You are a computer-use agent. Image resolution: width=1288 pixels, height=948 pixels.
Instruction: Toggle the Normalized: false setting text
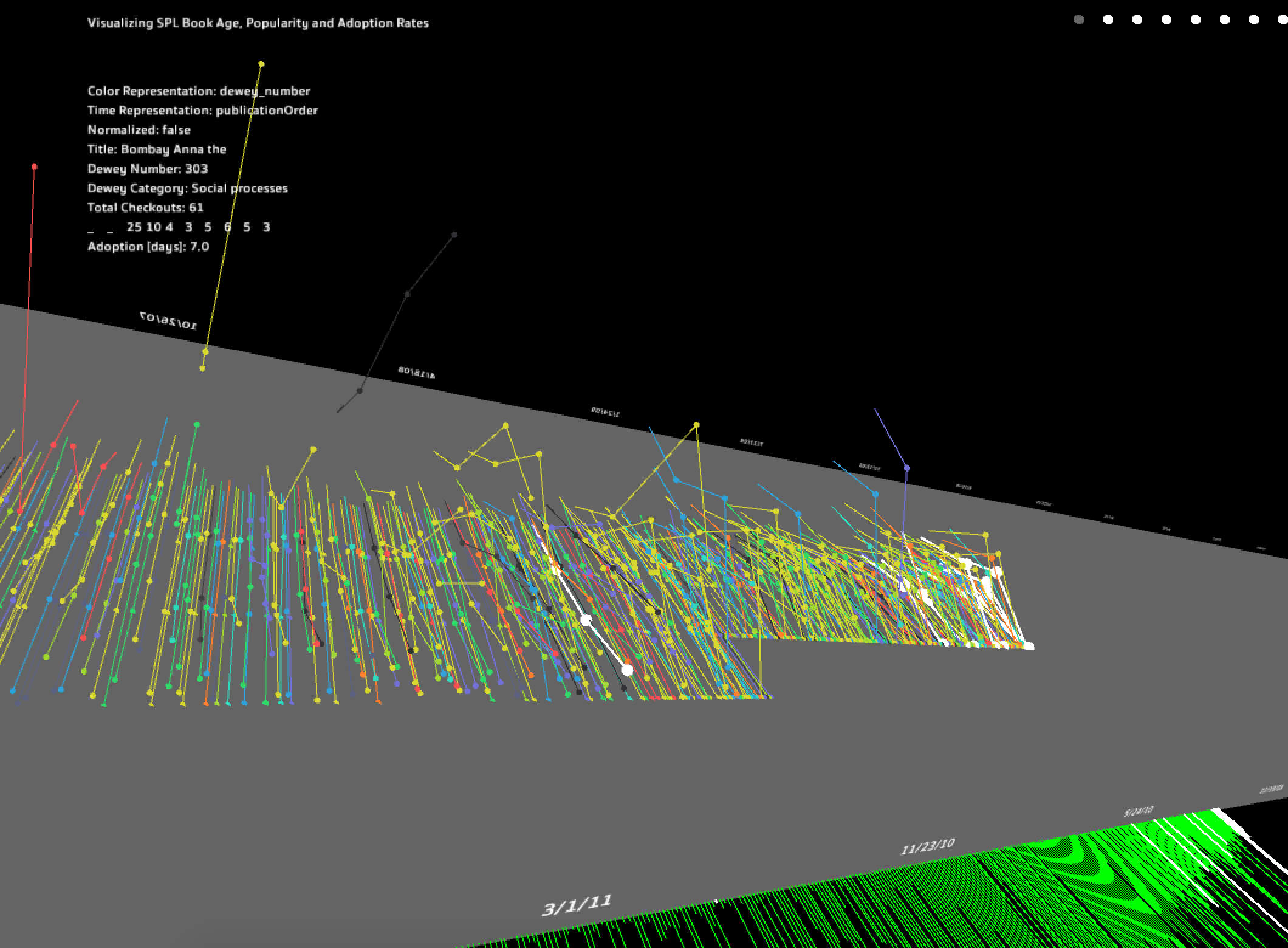point(139,130)
